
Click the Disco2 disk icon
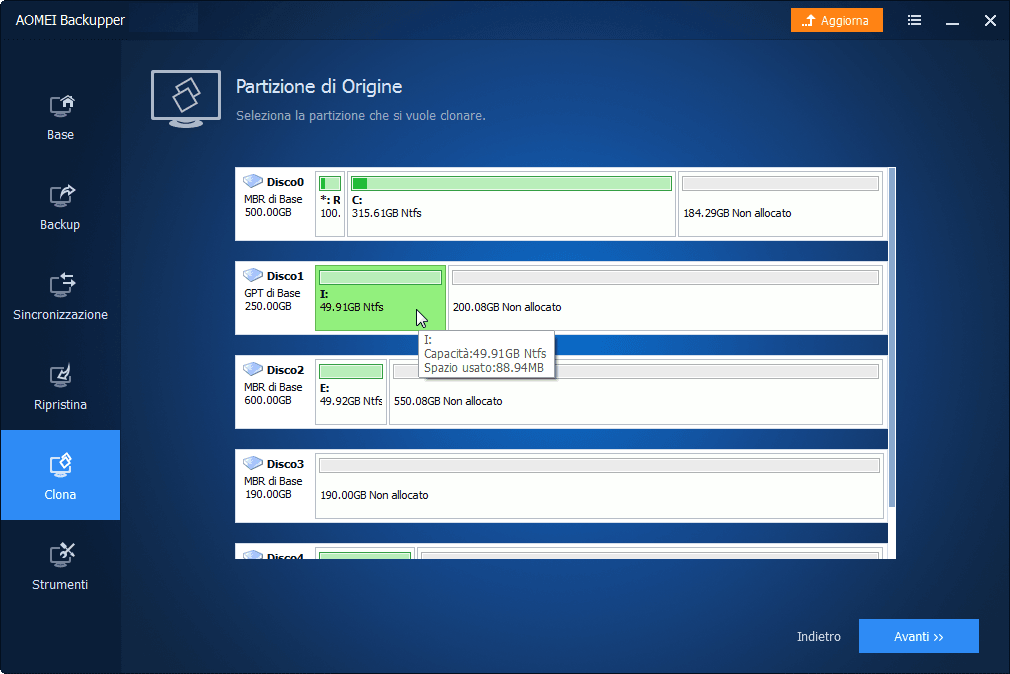pos(252,369)
